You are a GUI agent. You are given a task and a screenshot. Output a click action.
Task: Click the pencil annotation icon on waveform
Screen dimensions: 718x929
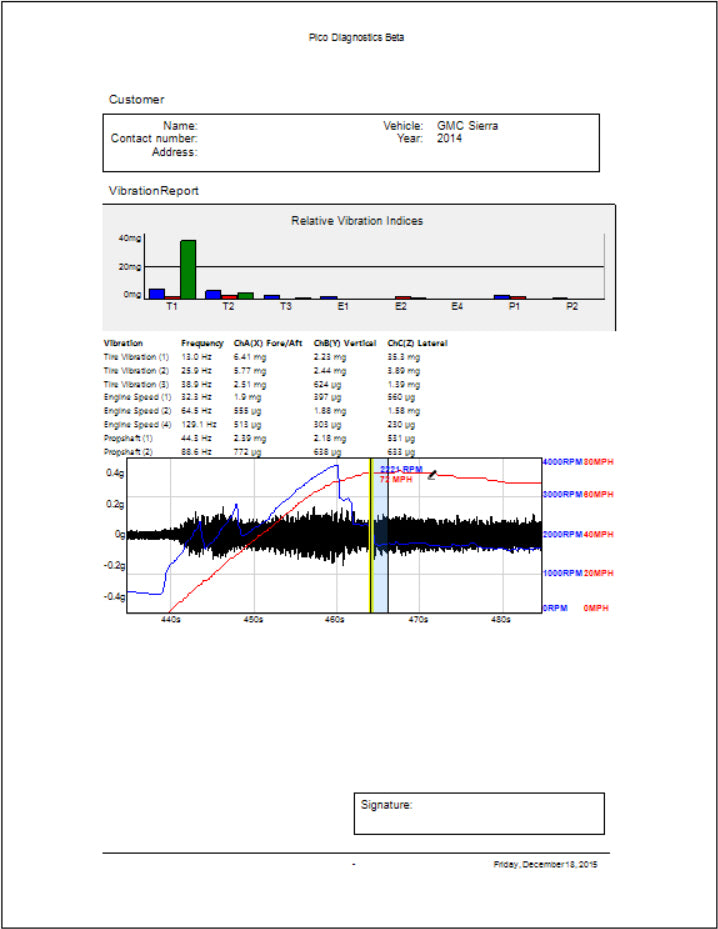coord(432,475)
